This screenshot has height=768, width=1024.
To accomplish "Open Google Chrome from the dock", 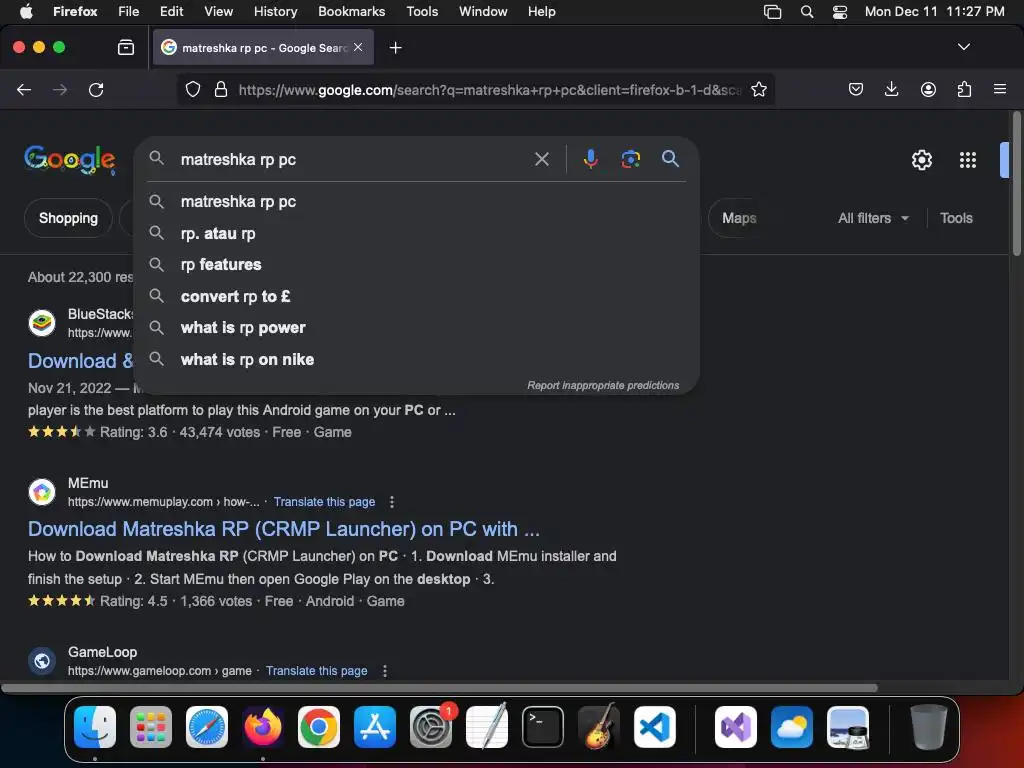I will click(x=319, y=726).
